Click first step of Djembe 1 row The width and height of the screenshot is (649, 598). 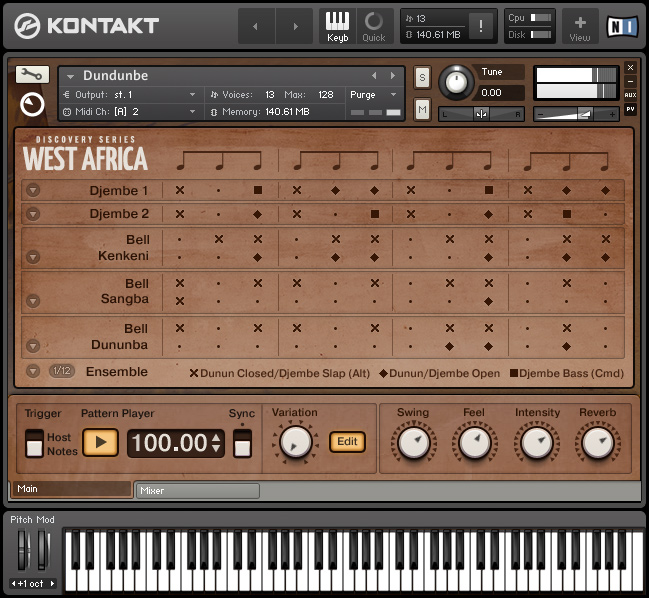[x=180, y=190]
